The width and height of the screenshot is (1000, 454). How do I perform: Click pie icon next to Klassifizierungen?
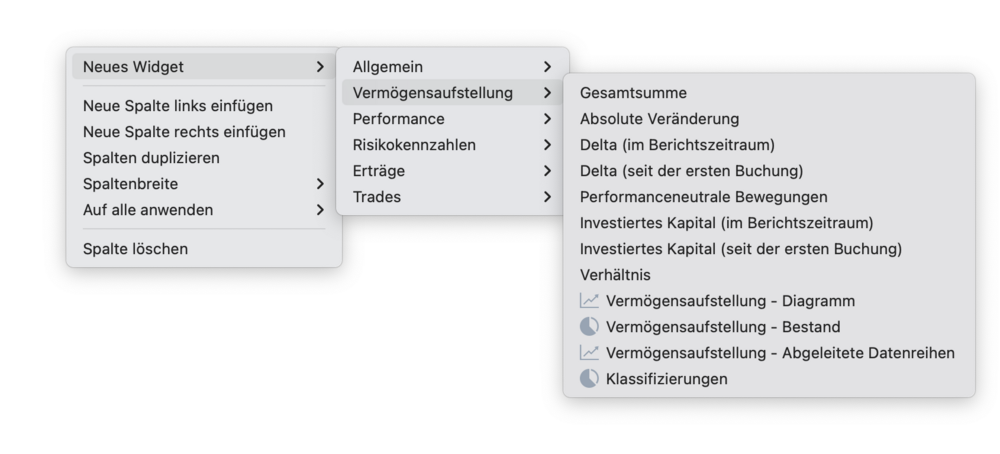(x=590, y=379)
